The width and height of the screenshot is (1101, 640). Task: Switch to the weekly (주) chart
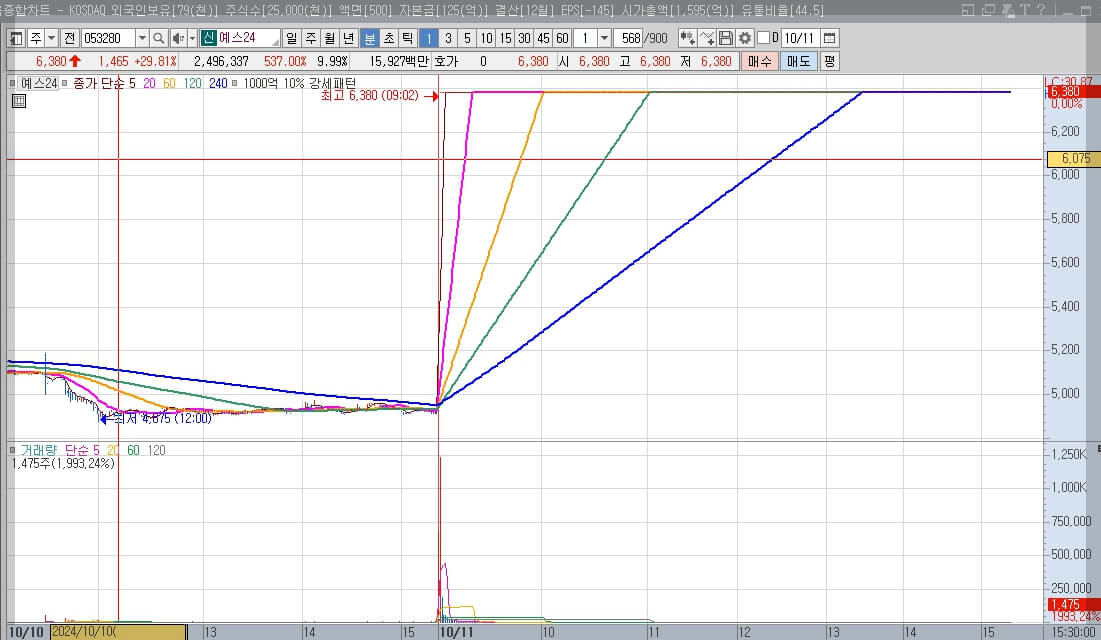click(311, 38)
